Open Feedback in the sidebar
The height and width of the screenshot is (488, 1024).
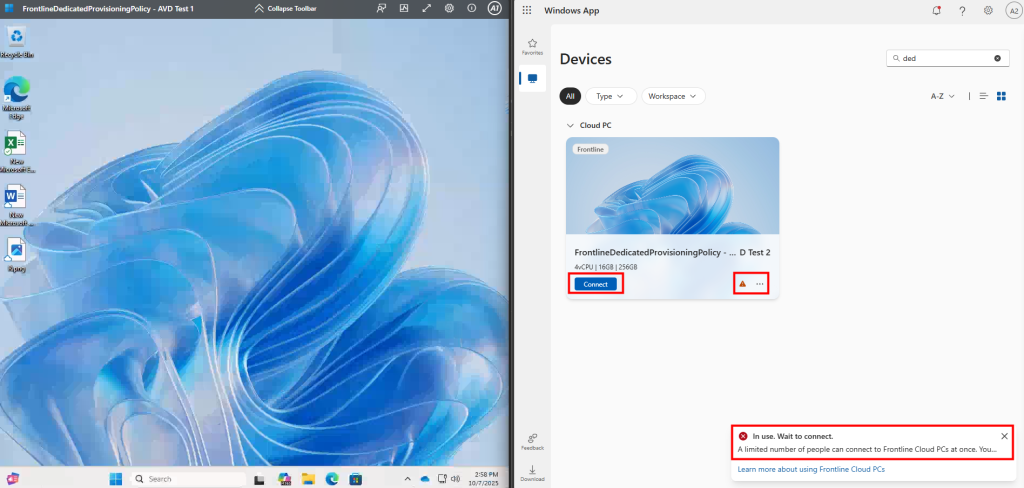pos(532,441)
